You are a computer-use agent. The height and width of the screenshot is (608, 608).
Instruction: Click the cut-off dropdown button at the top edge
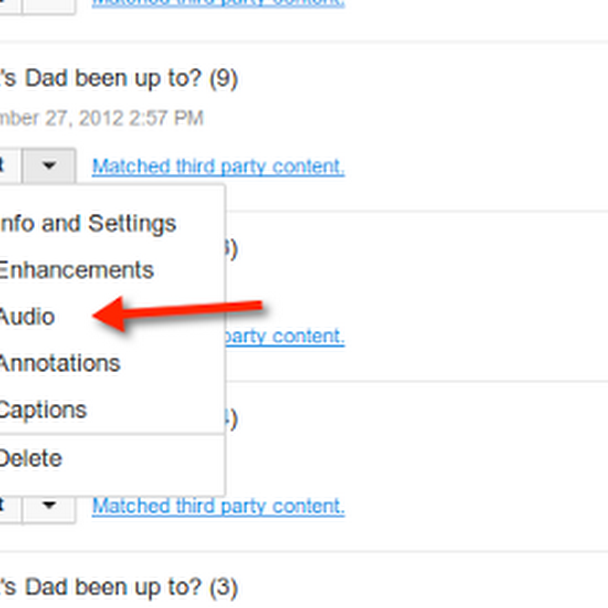pyautogui.click(x=49, y=7)
